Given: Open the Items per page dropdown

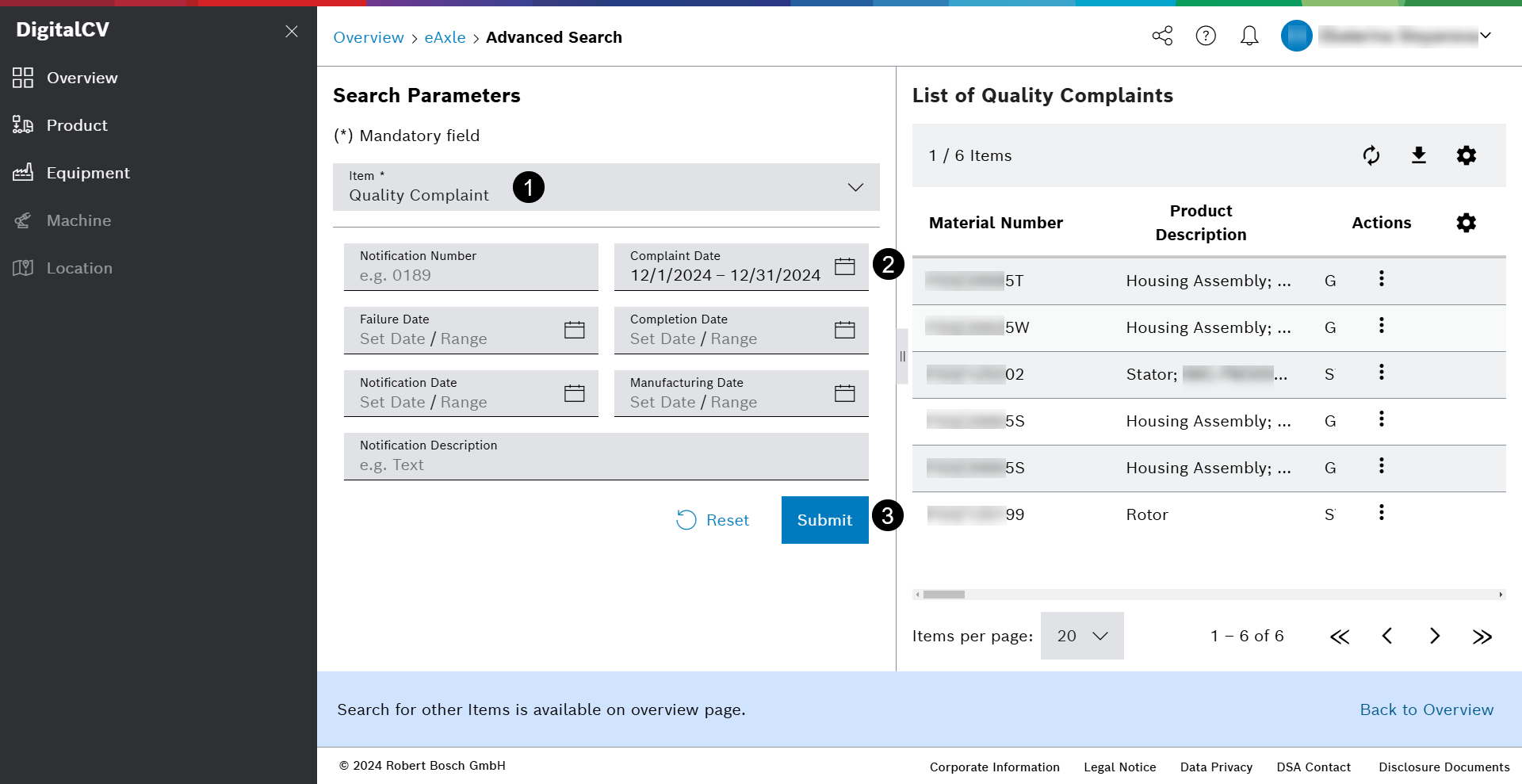Looking at the screenshot, I should [1082, 636].
